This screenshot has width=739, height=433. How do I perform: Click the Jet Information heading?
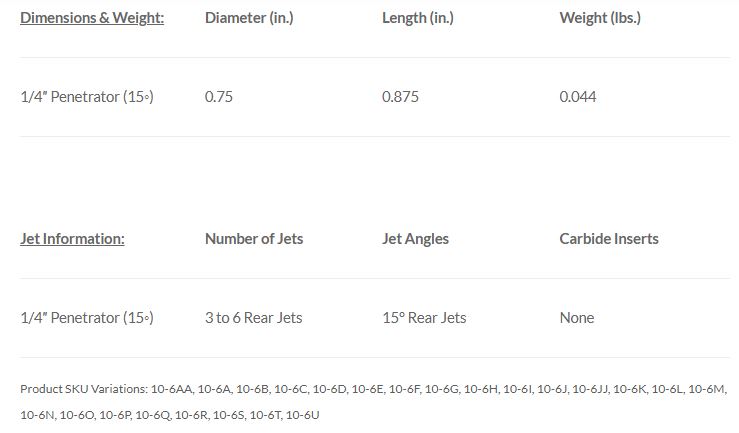72,239
